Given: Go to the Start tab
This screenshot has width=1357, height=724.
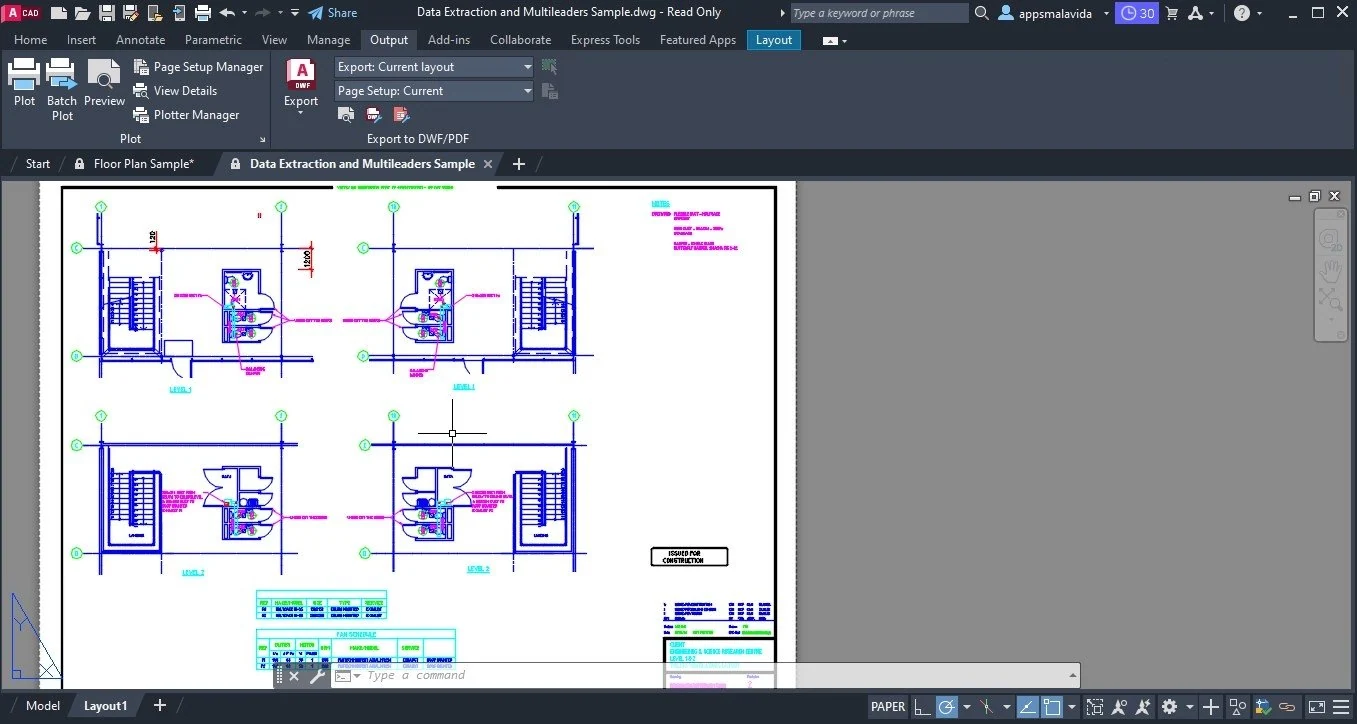Looking at the screenshot, I should 38,164.
